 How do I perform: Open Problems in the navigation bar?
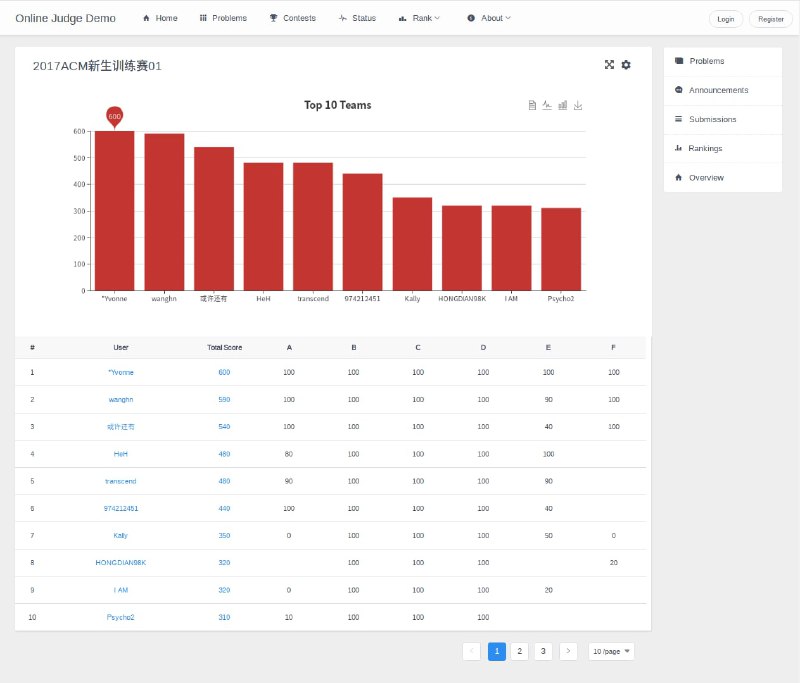coord(223,18)
